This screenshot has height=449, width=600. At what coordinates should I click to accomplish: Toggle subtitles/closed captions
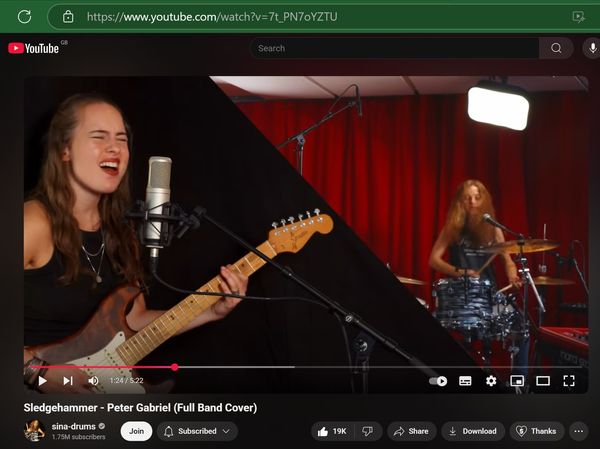coord(465,381)
